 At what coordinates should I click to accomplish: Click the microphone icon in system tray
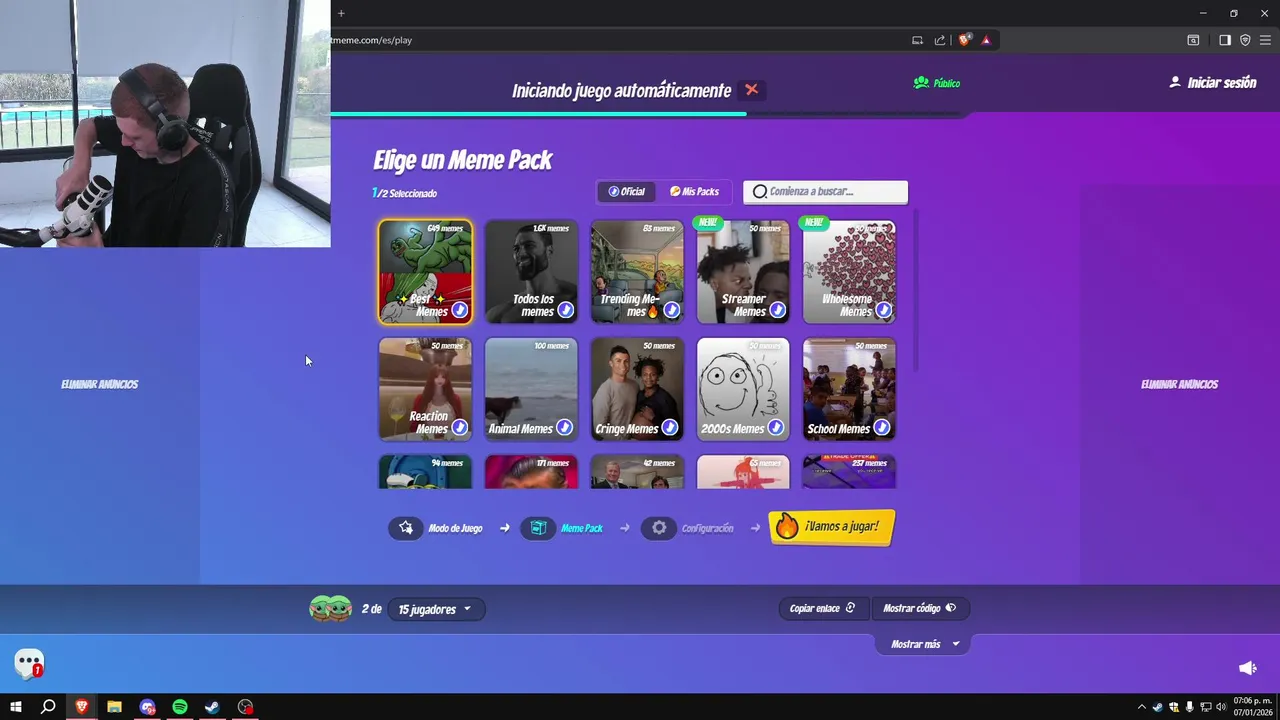pos(1190,707)
